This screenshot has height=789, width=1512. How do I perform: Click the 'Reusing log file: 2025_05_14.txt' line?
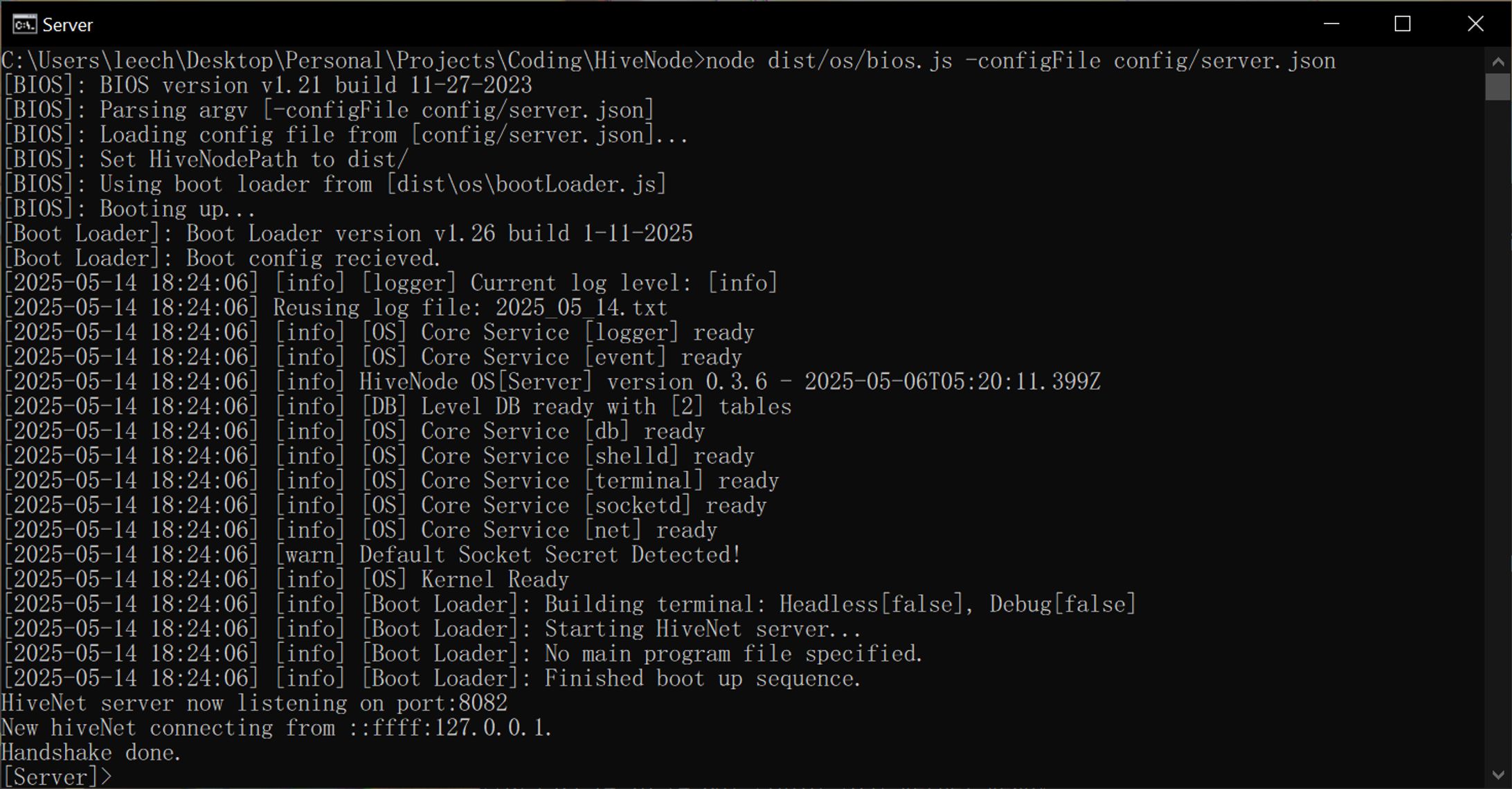[x=336, y=307]
